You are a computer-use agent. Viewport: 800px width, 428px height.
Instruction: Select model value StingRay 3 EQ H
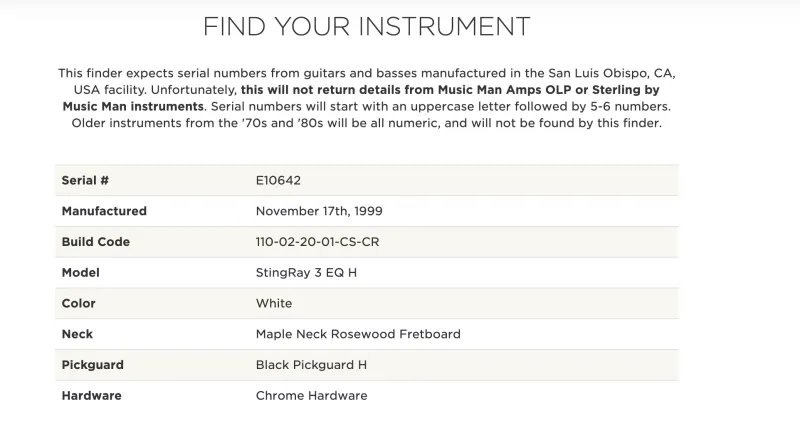point(306,272)
